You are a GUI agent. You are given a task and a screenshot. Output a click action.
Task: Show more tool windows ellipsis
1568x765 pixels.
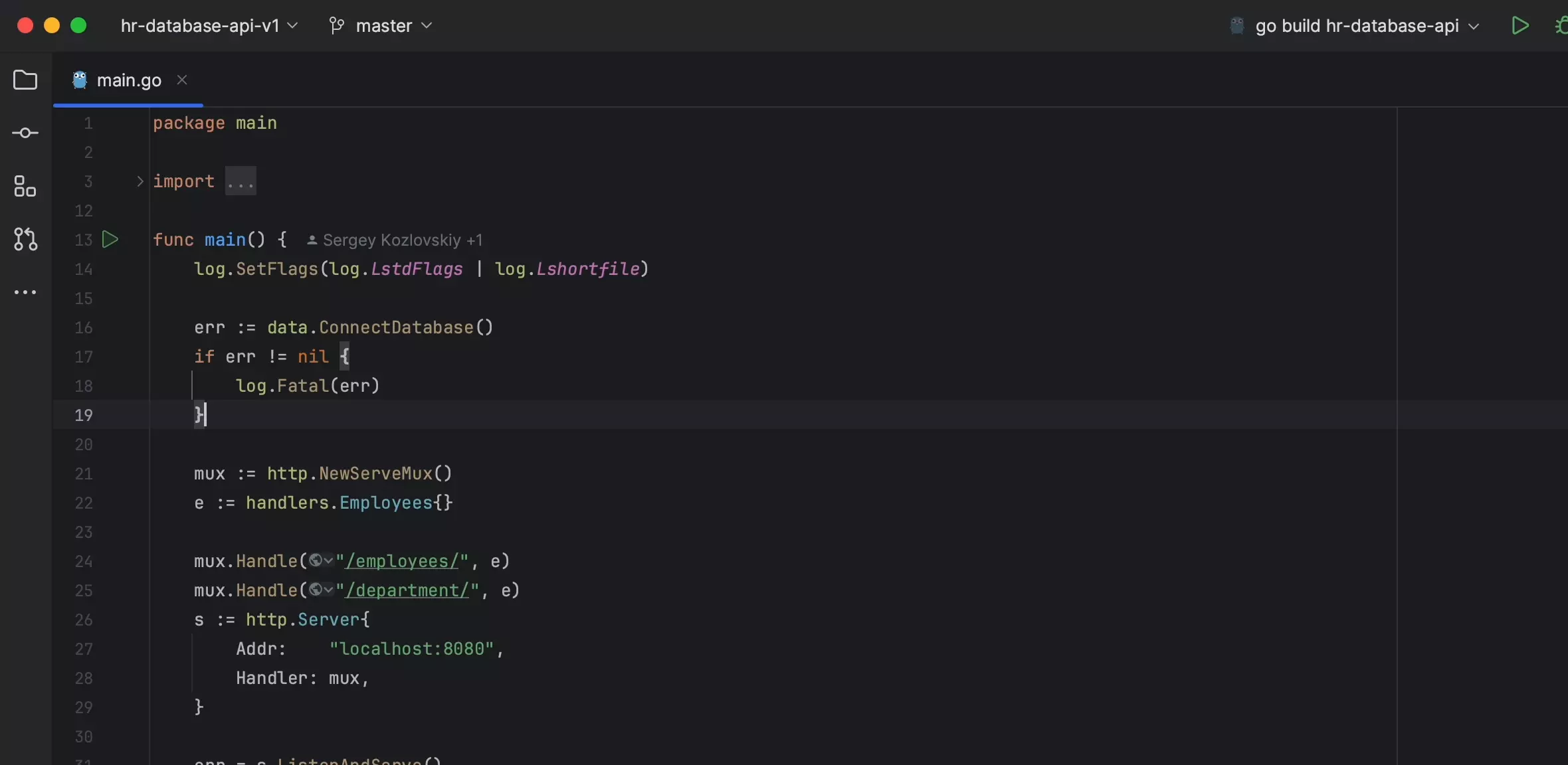pos(25,292)
